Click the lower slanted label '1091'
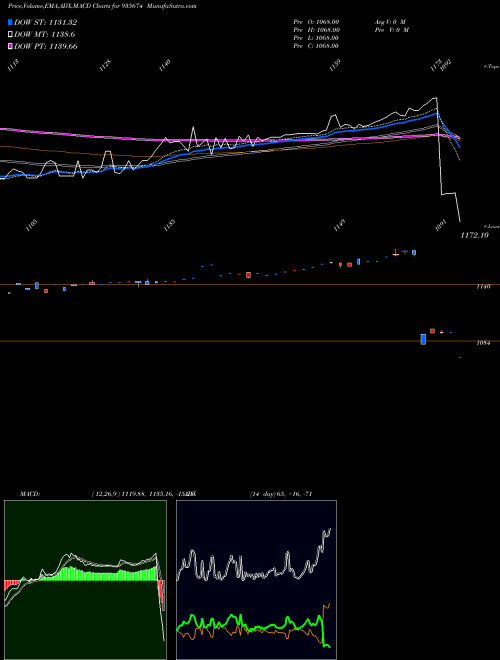The width and height of the screenshot is (500, 660). 441,225
